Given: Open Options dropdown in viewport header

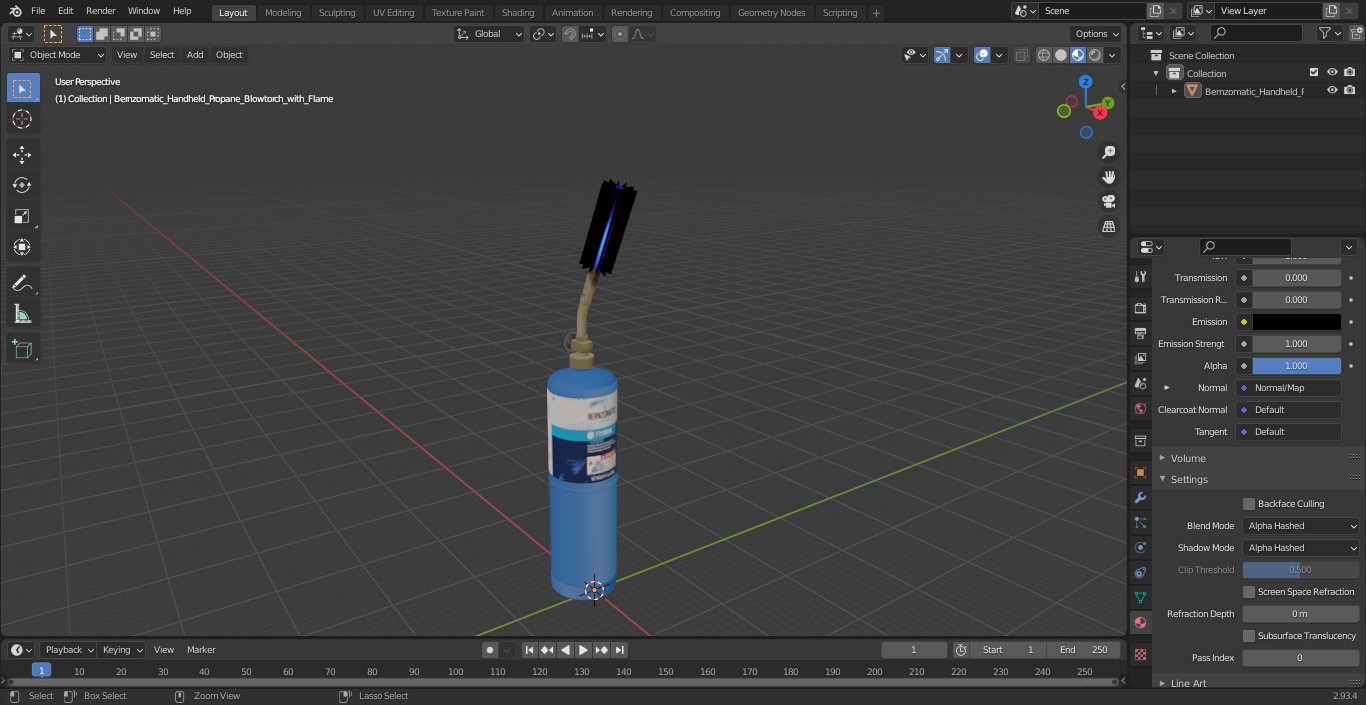Looking at the screenshot, I should click(x=1097, y=34).
